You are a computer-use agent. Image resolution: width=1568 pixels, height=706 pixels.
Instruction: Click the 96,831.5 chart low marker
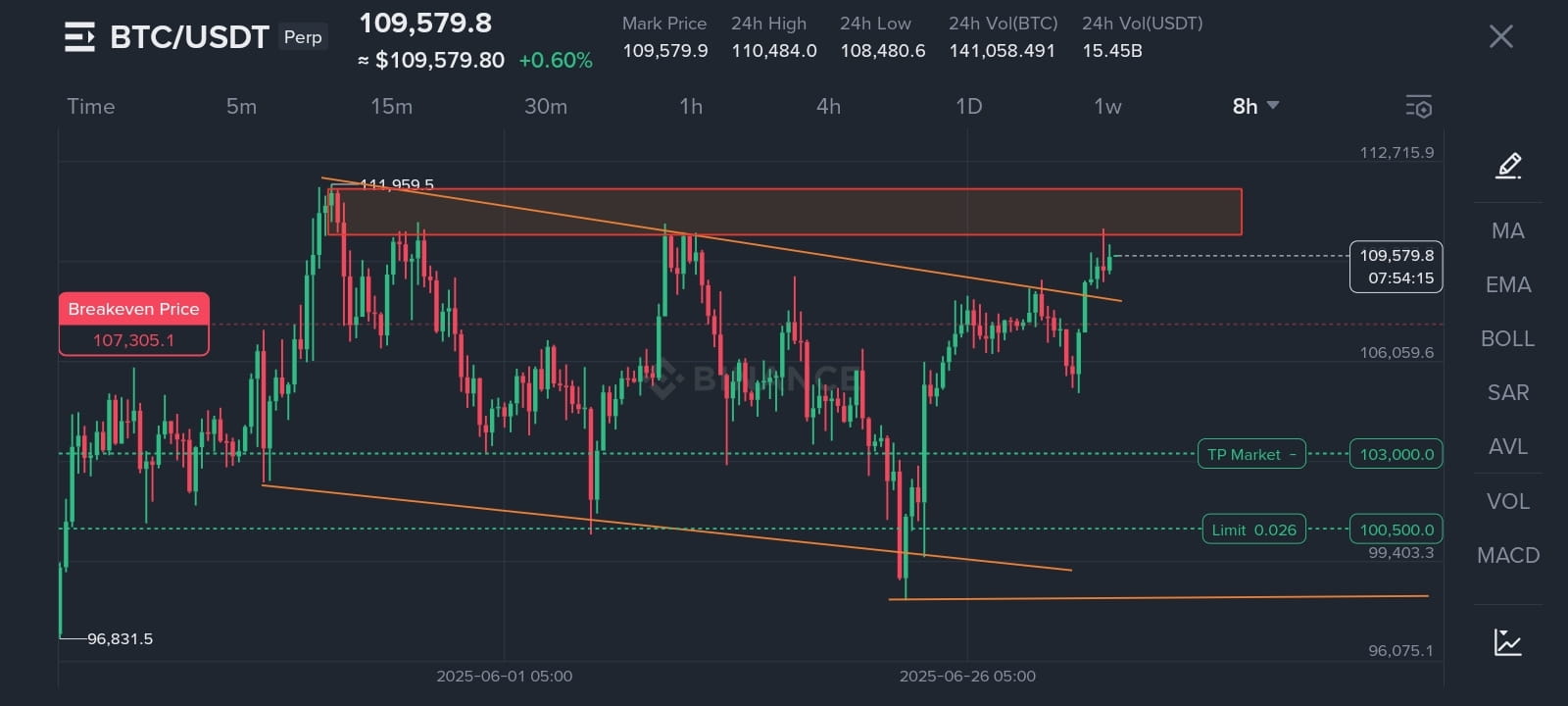121,639
